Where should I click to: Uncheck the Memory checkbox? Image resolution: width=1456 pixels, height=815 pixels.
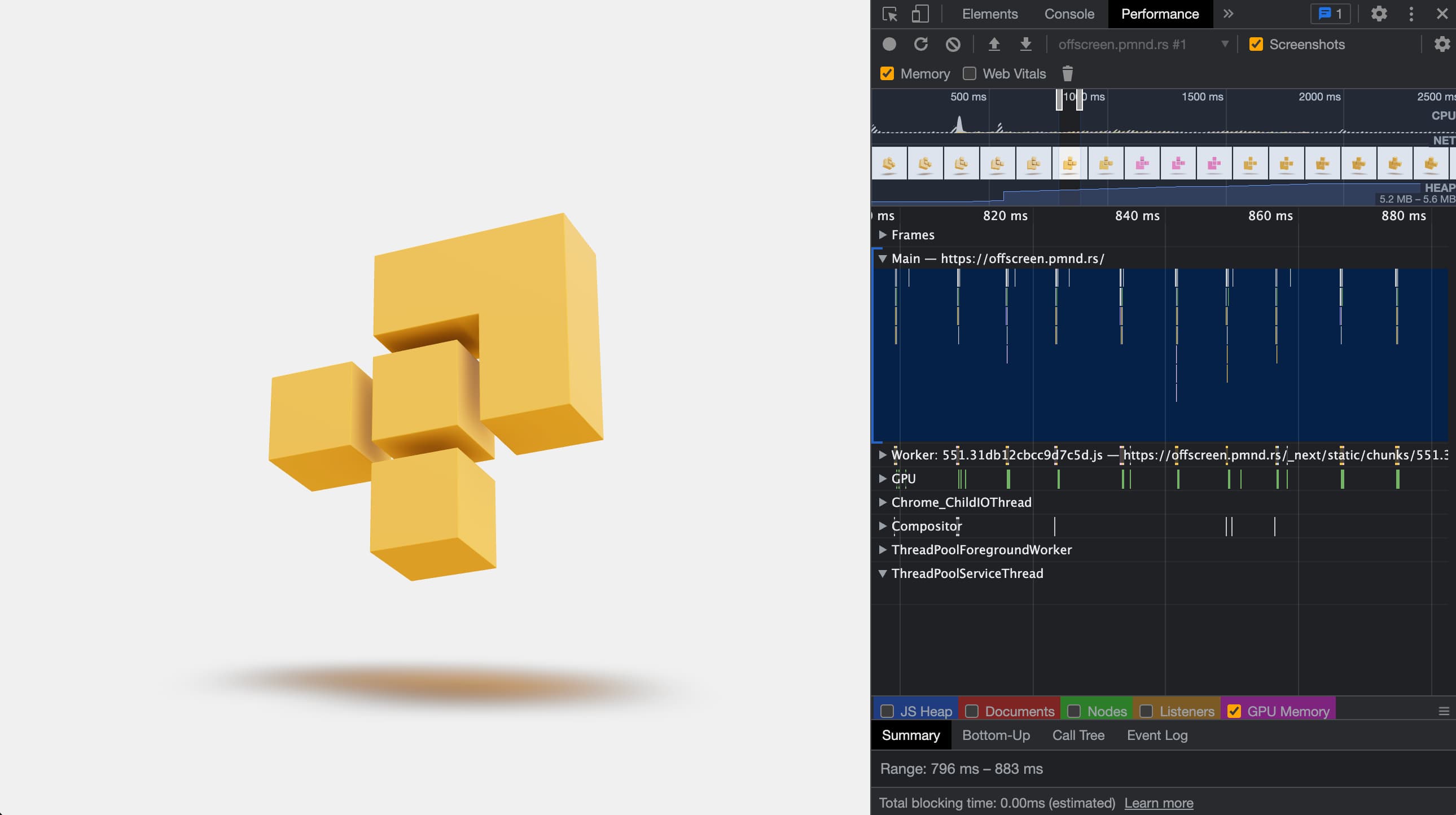point(887,73)
